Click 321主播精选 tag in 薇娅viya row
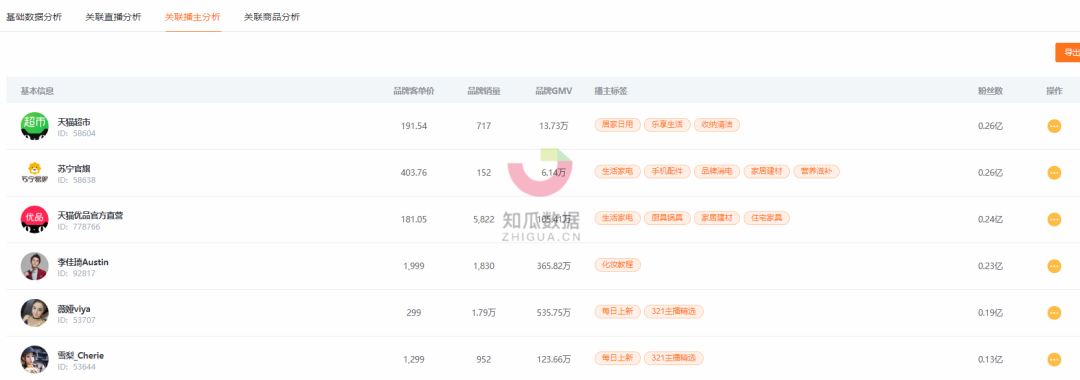 coord(674,312)
